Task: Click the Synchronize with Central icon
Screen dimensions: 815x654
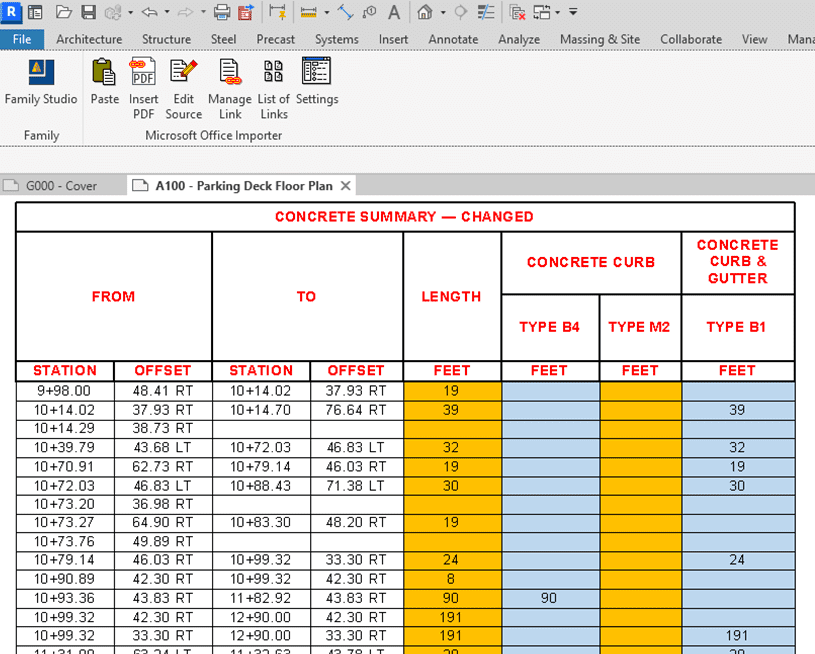Action: (x=113, y=12)
